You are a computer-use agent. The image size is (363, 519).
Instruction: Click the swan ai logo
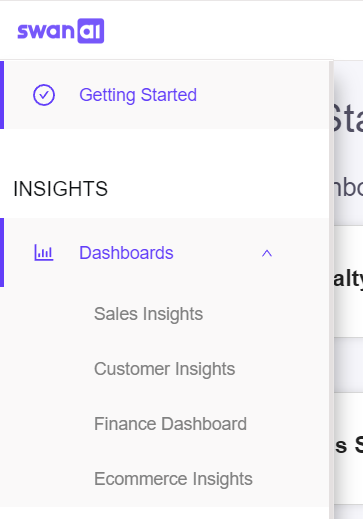[x=61, y=31]
